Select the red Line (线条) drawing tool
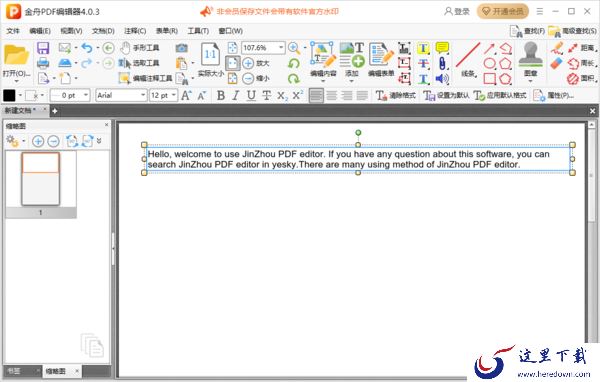This screenshot has height=382, width=600. tap(468, 59)
